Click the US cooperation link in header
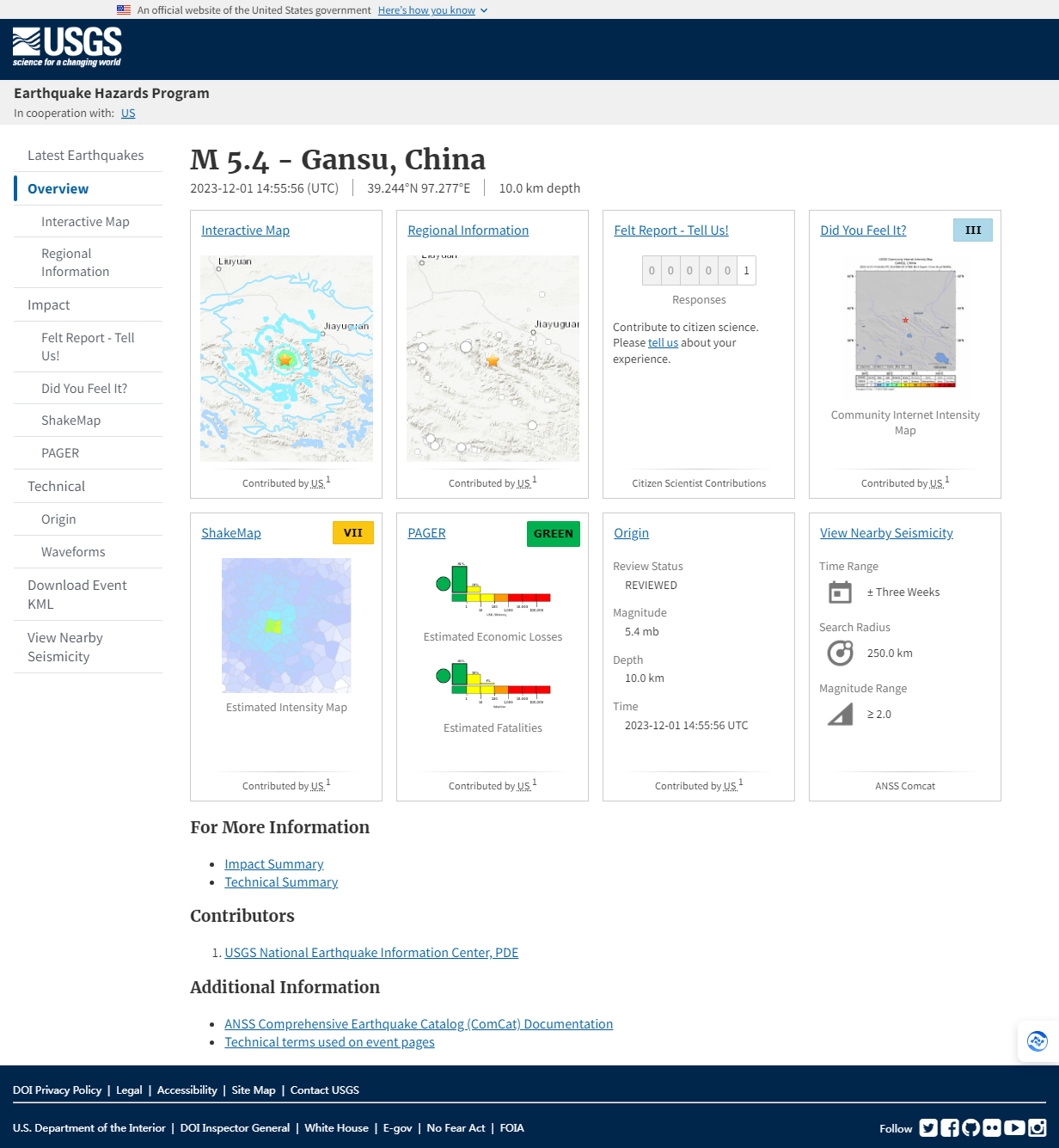The width and height of the screenshot is (1059, 1148). pyautogui.click(x=128, y=113)
